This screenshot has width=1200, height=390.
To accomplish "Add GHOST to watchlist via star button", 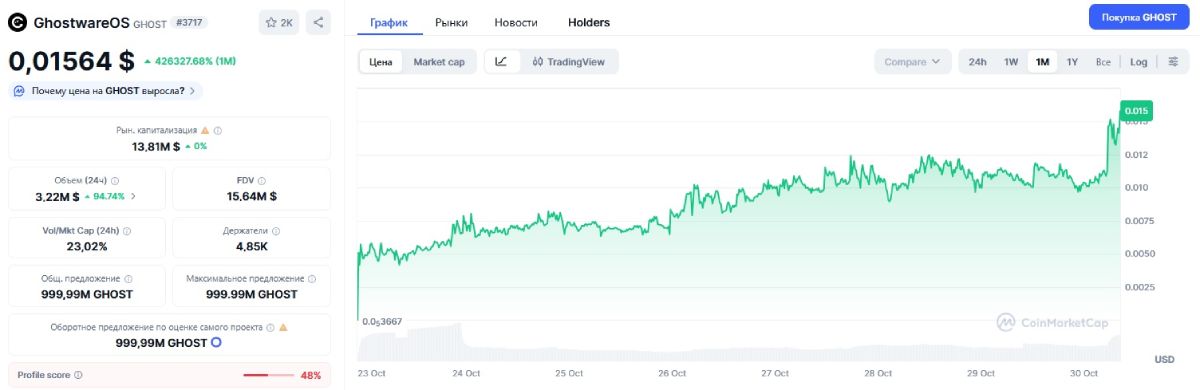I will (279, 22).
